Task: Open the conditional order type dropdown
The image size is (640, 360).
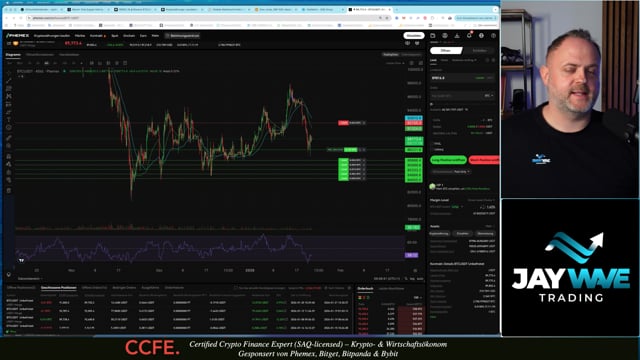Action: (x=464, y=60)
